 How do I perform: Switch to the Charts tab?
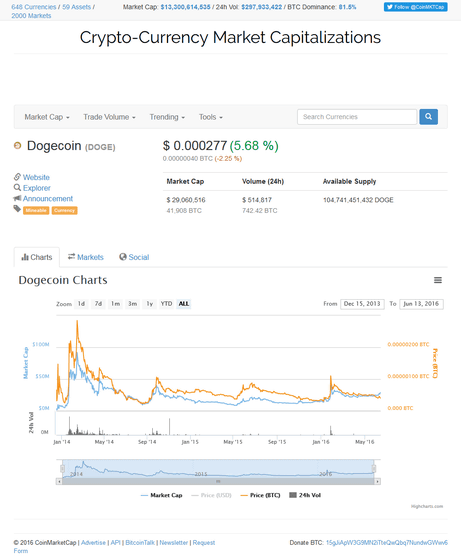[37, 257]
